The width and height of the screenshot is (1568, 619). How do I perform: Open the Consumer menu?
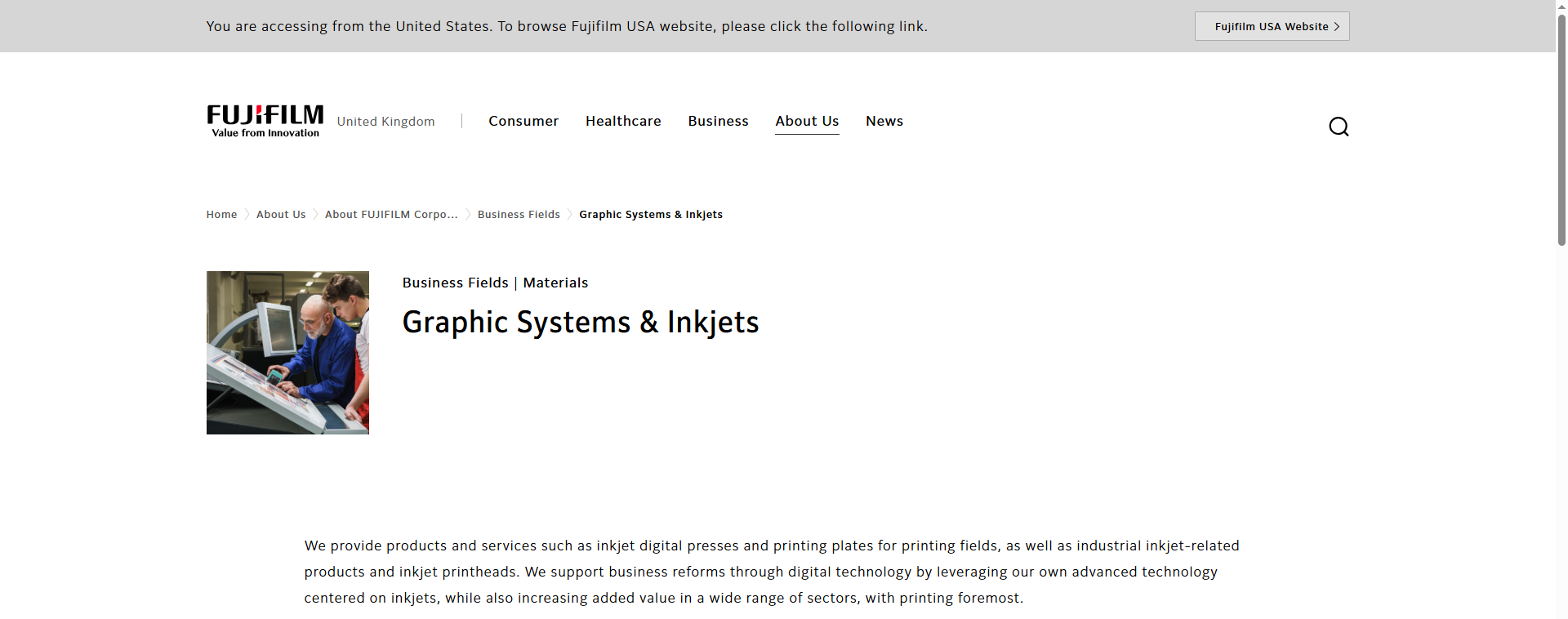click(x=523, y=121)
